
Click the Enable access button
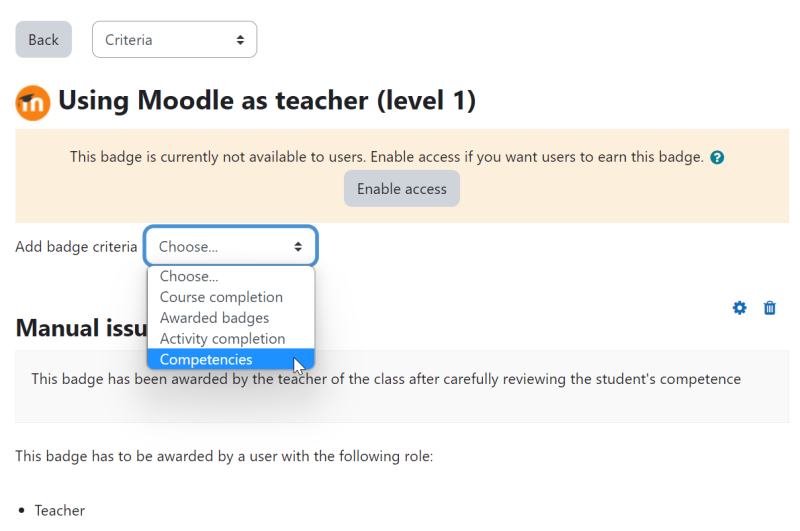point(402,189)
